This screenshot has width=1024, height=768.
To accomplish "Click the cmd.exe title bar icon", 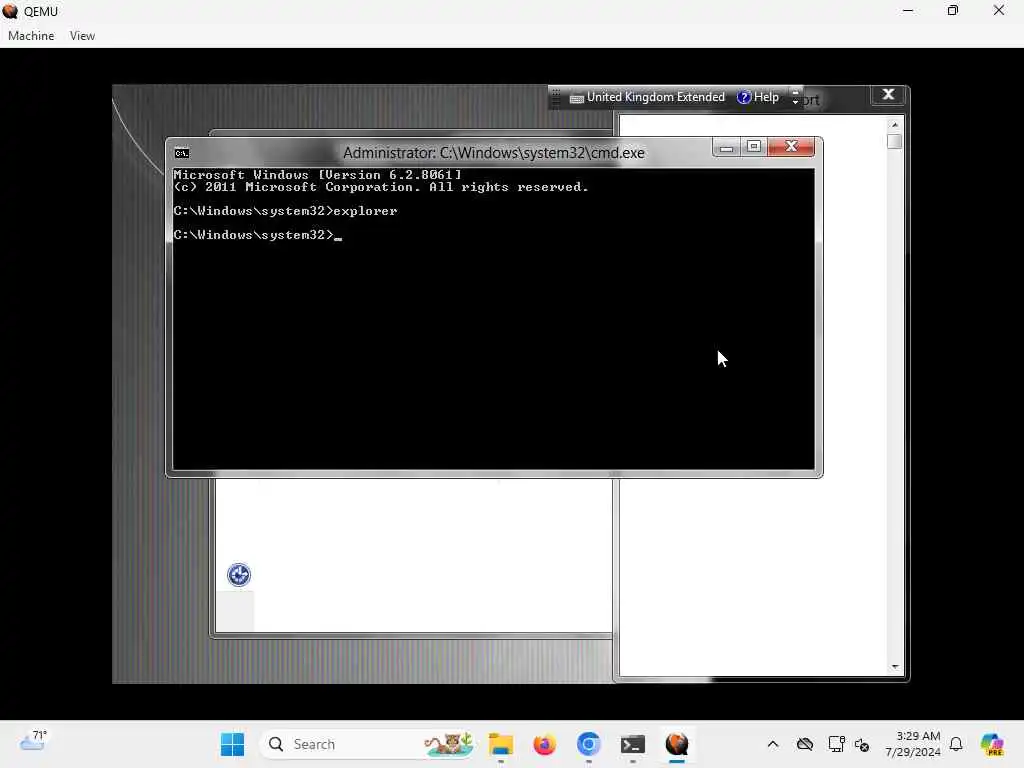I will click(182, 153).
